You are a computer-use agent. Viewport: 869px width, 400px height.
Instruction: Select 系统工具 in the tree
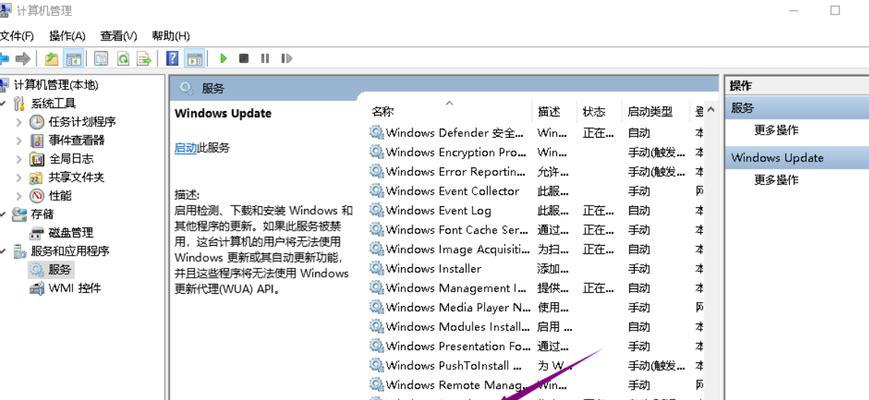53,104
